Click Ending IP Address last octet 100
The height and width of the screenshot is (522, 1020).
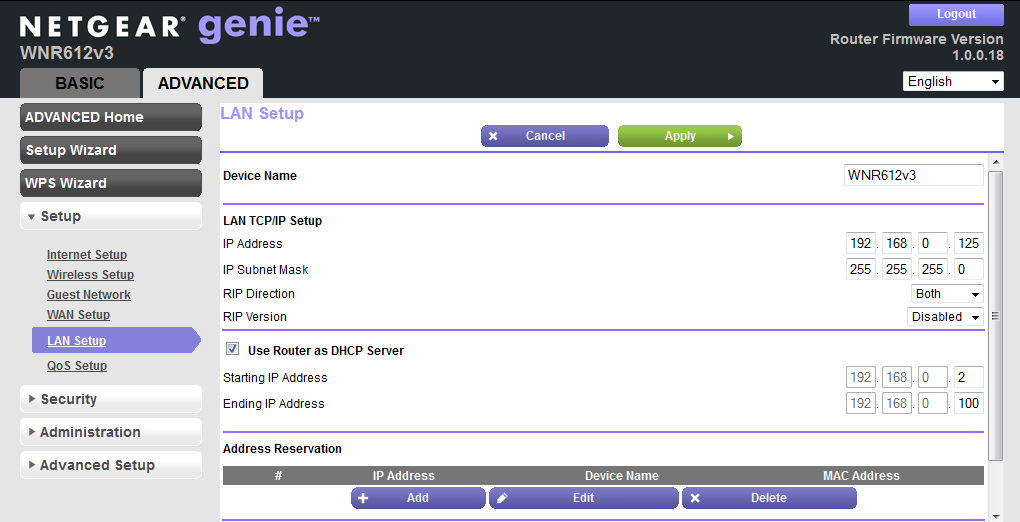(969, 404)
